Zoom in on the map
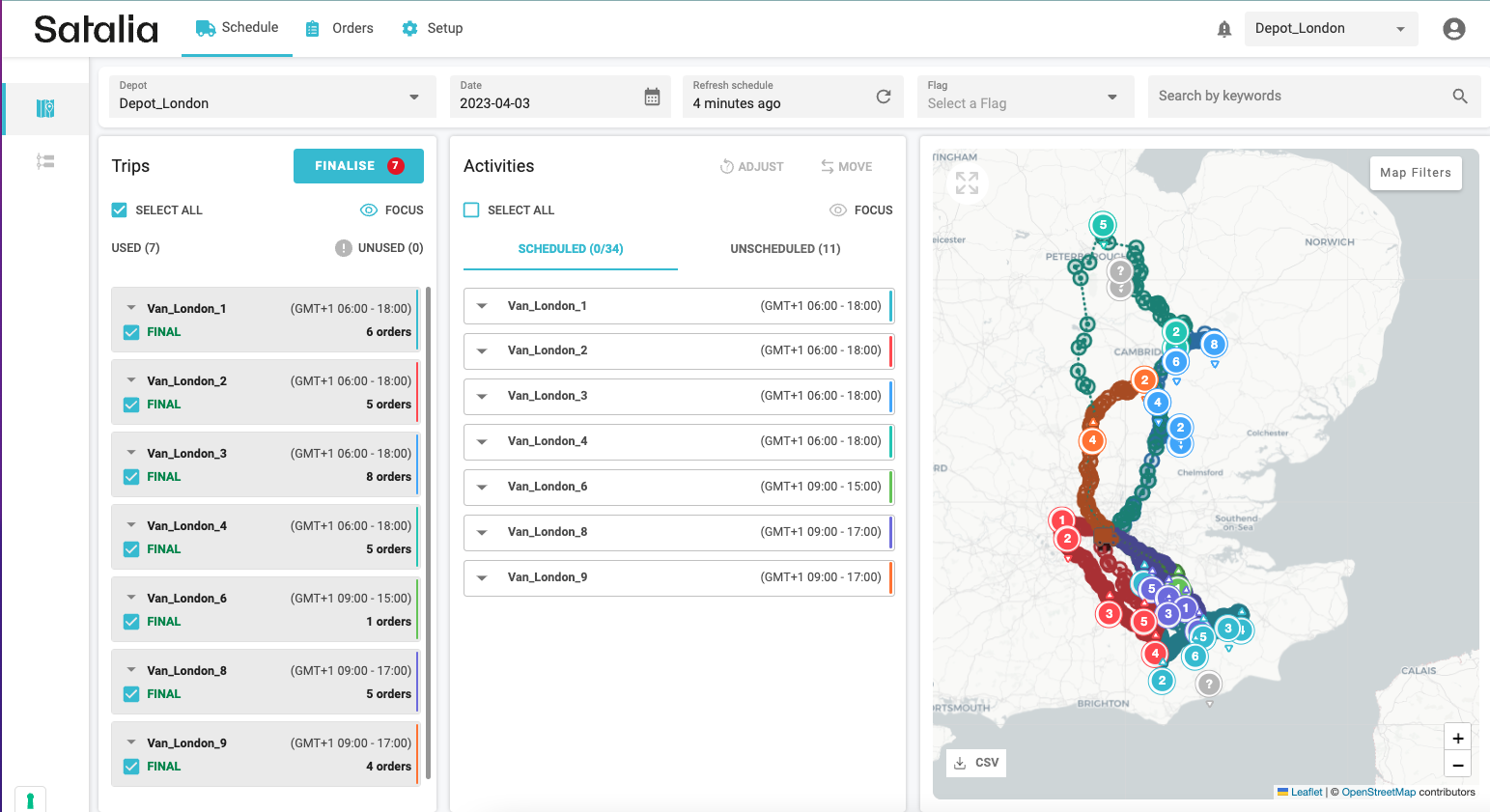This screenshot has width=1490, height=812. [x=1457, y=739]
